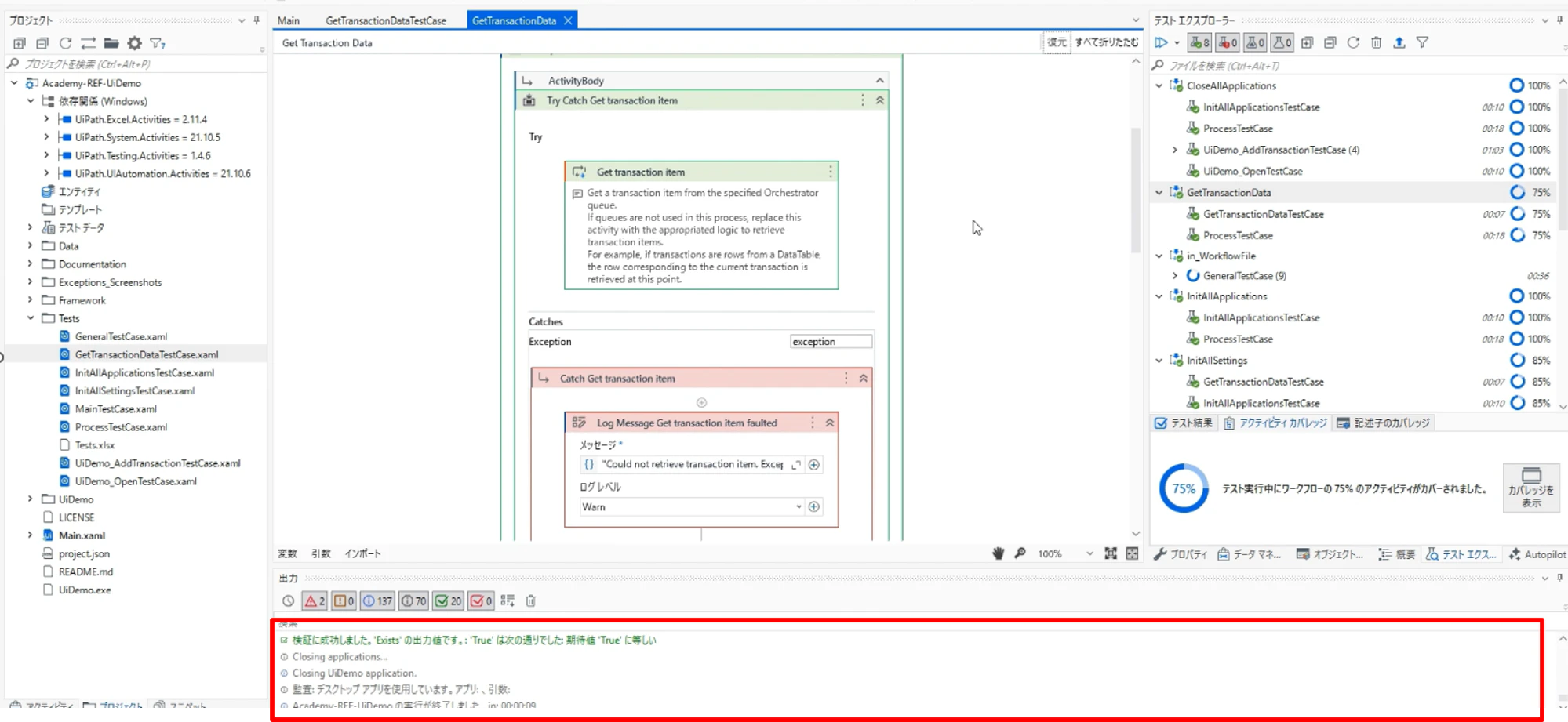
Task: Open the expression editor for the message field
Action: [x=796, y=465]
